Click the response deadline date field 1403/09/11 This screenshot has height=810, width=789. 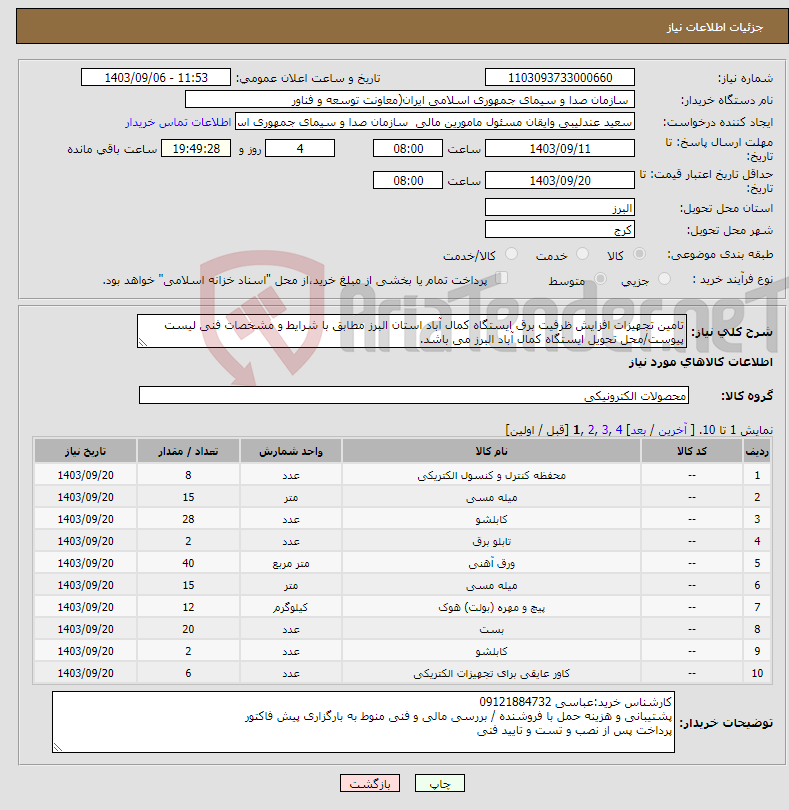(560, 149)
